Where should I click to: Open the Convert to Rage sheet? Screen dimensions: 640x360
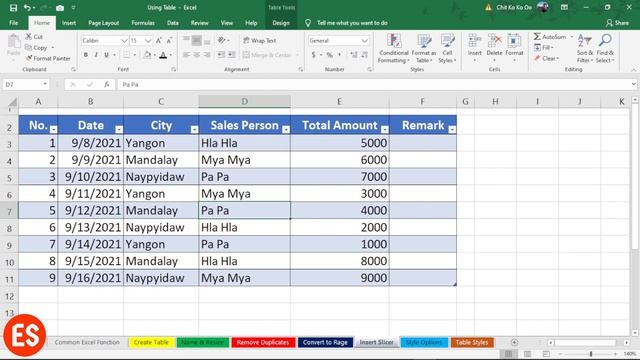tap(325, 342)
